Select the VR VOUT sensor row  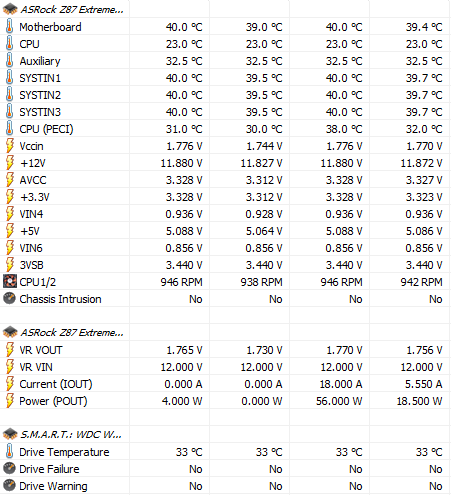pos(225,350)
